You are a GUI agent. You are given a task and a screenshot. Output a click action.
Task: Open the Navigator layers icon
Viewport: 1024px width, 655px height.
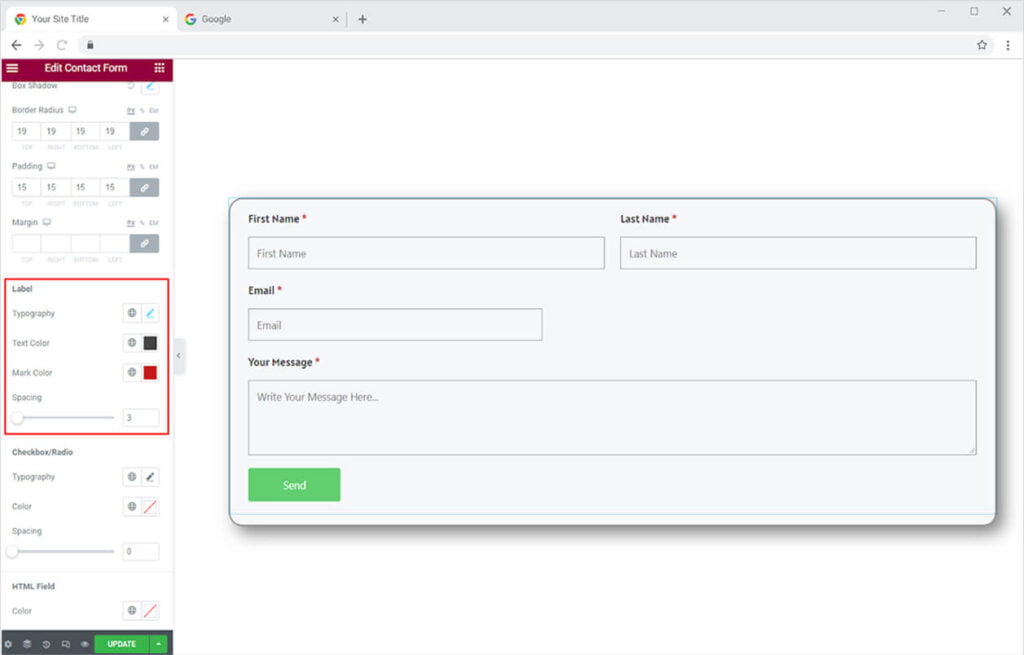[27, 644]
